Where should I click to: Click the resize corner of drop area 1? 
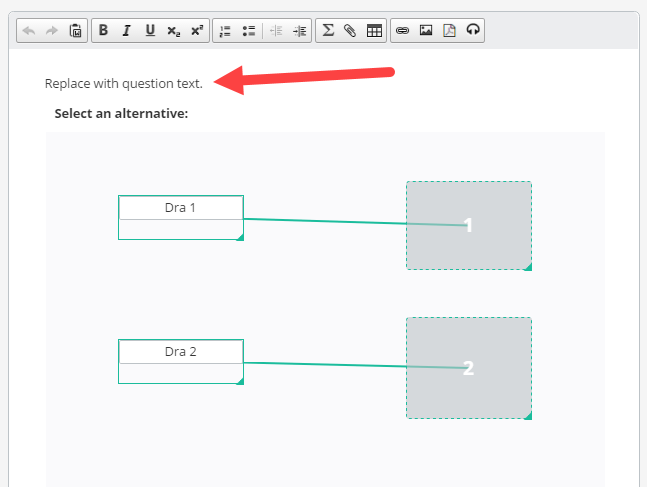(x=528, y=267)
